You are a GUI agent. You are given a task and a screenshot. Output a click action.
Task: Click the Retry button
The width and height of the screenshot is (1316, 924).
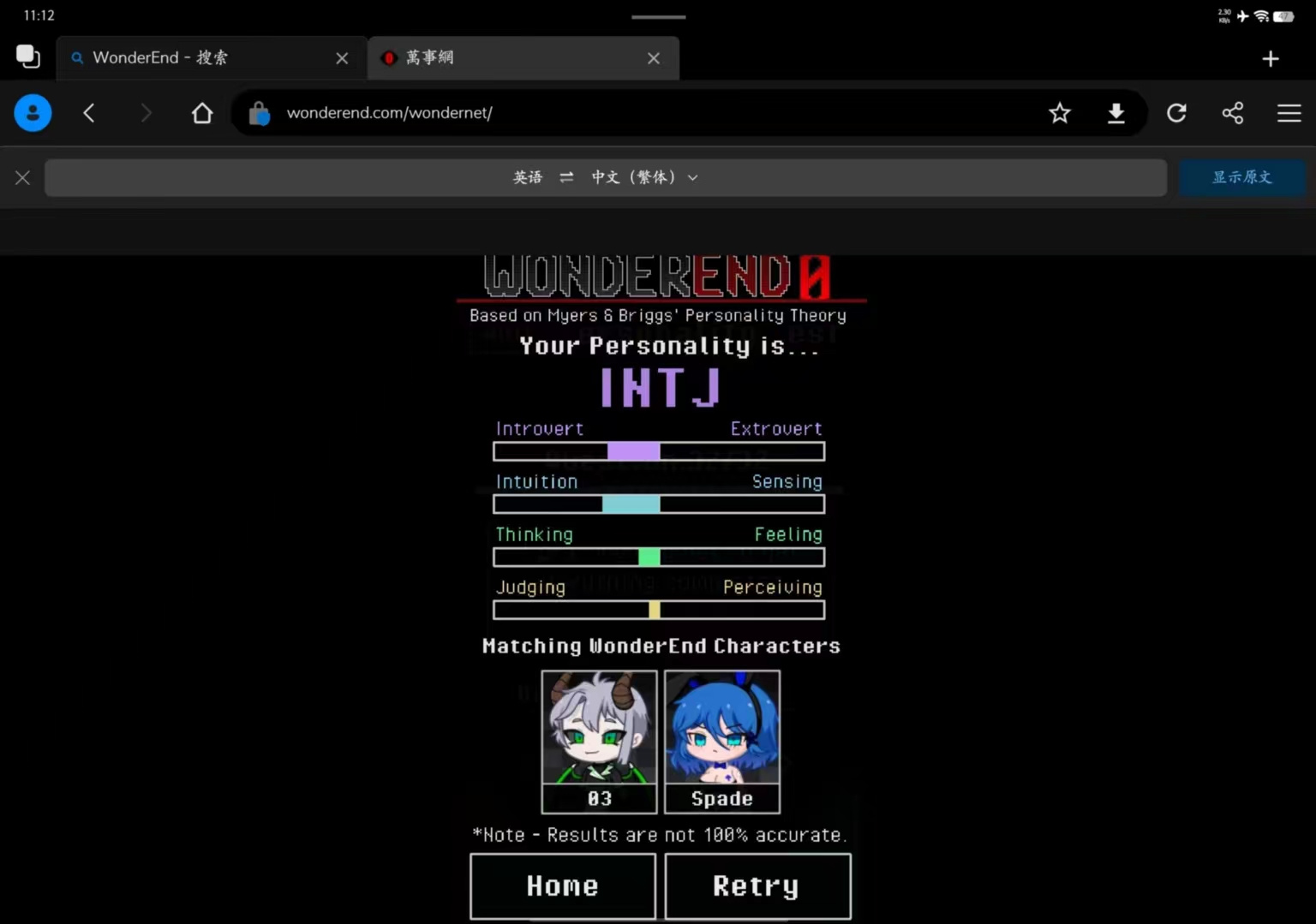point(757,886)
